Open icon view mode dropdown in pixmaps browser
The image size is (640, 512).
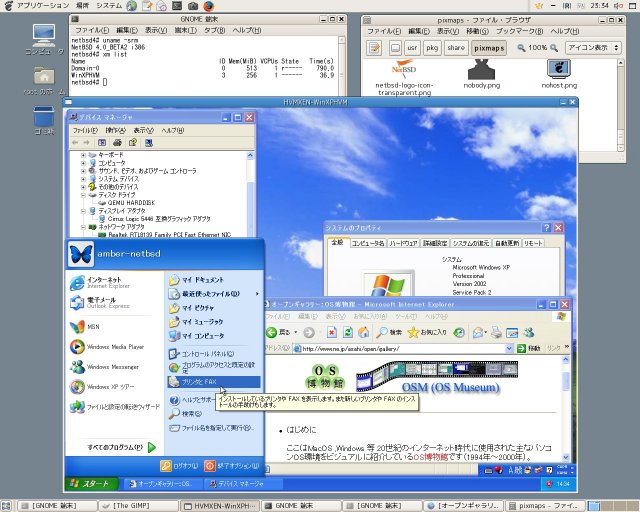pyautogui.click(x=593, y=48)
